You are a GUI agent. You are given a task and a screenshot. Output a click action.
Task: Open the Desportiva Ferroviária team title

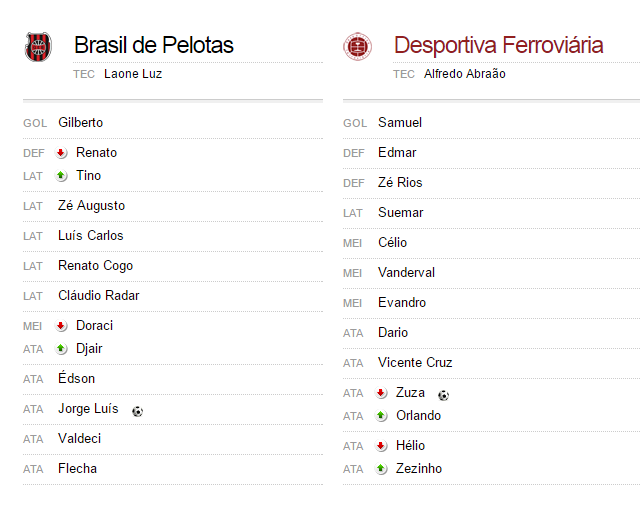coord(498,45)
